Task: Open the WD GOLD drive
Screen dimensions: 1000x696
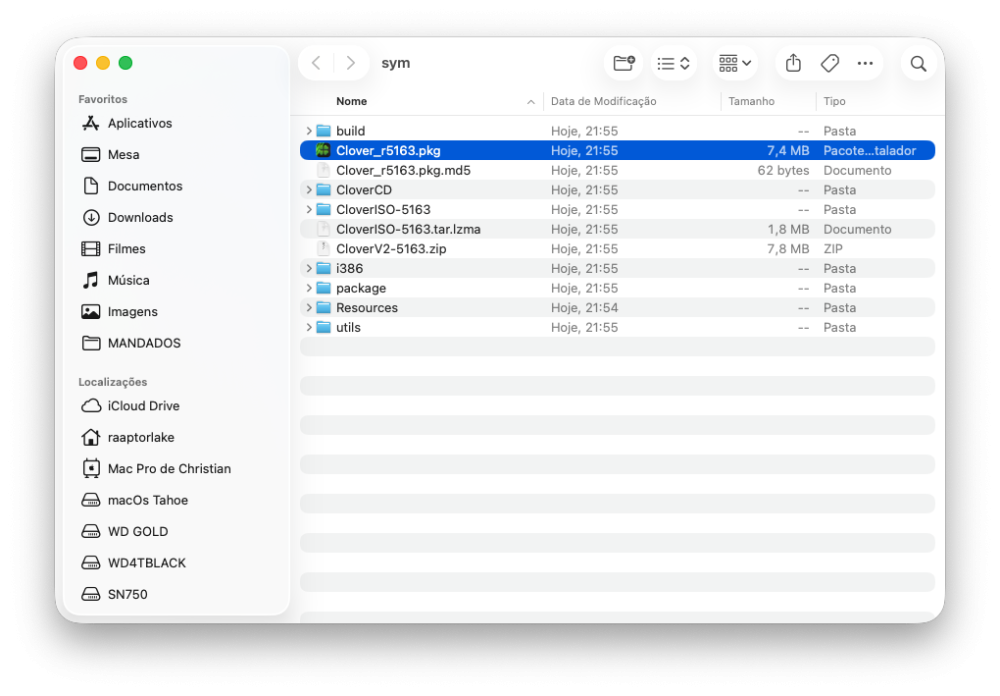Action: pyautogui.click(x=138, y=531)
